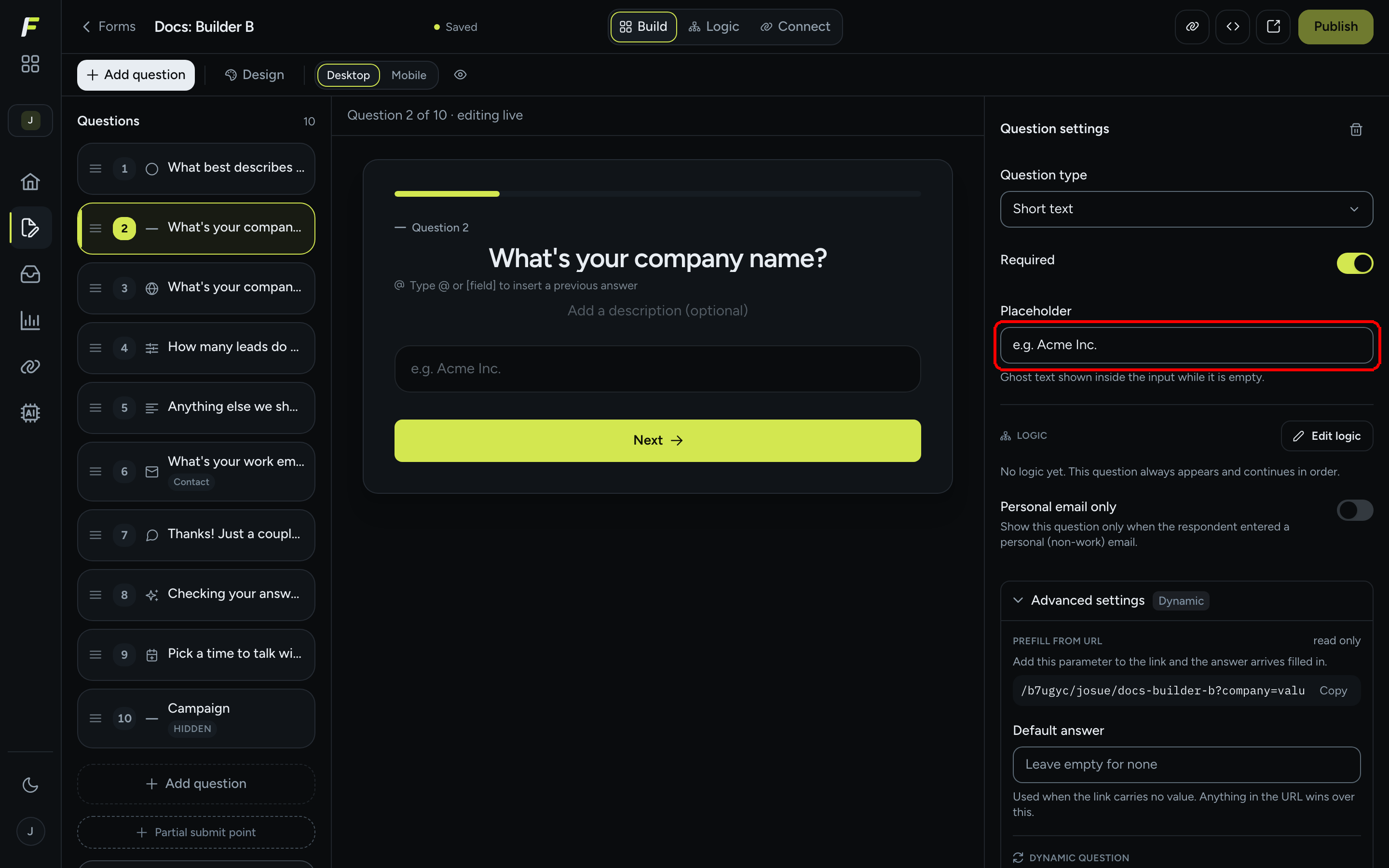1389x868 pixels.
Task: Click the Flowform logo in top corner
Action: (x=30, y=27)
